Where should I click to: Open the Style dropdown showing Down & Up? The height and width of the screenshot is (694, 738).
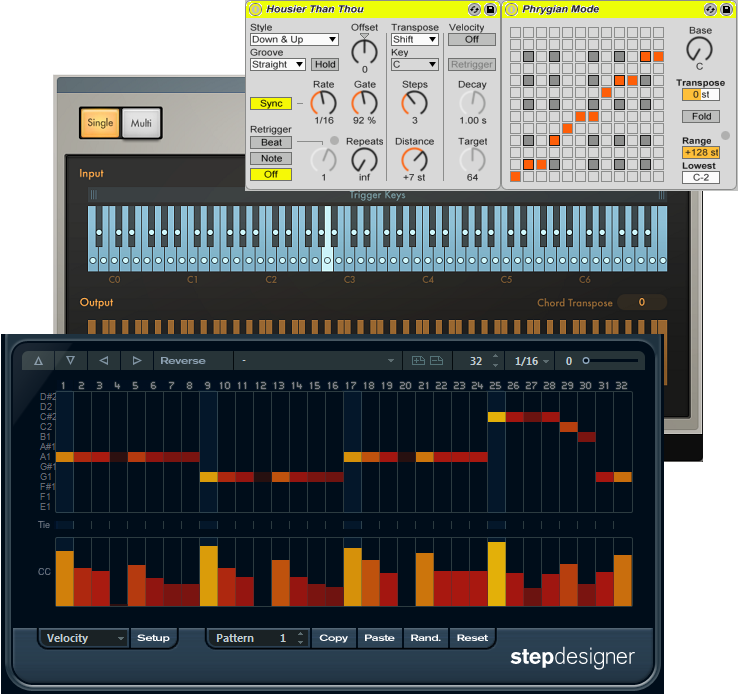tap(294, 40)
